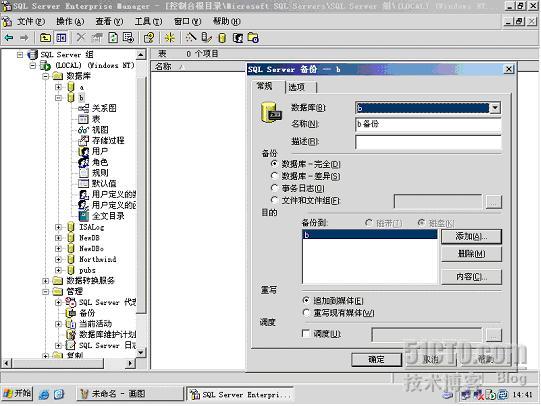Select 事务日志 backup radio button
Screen dimensions: 541x406
(274, 188)
